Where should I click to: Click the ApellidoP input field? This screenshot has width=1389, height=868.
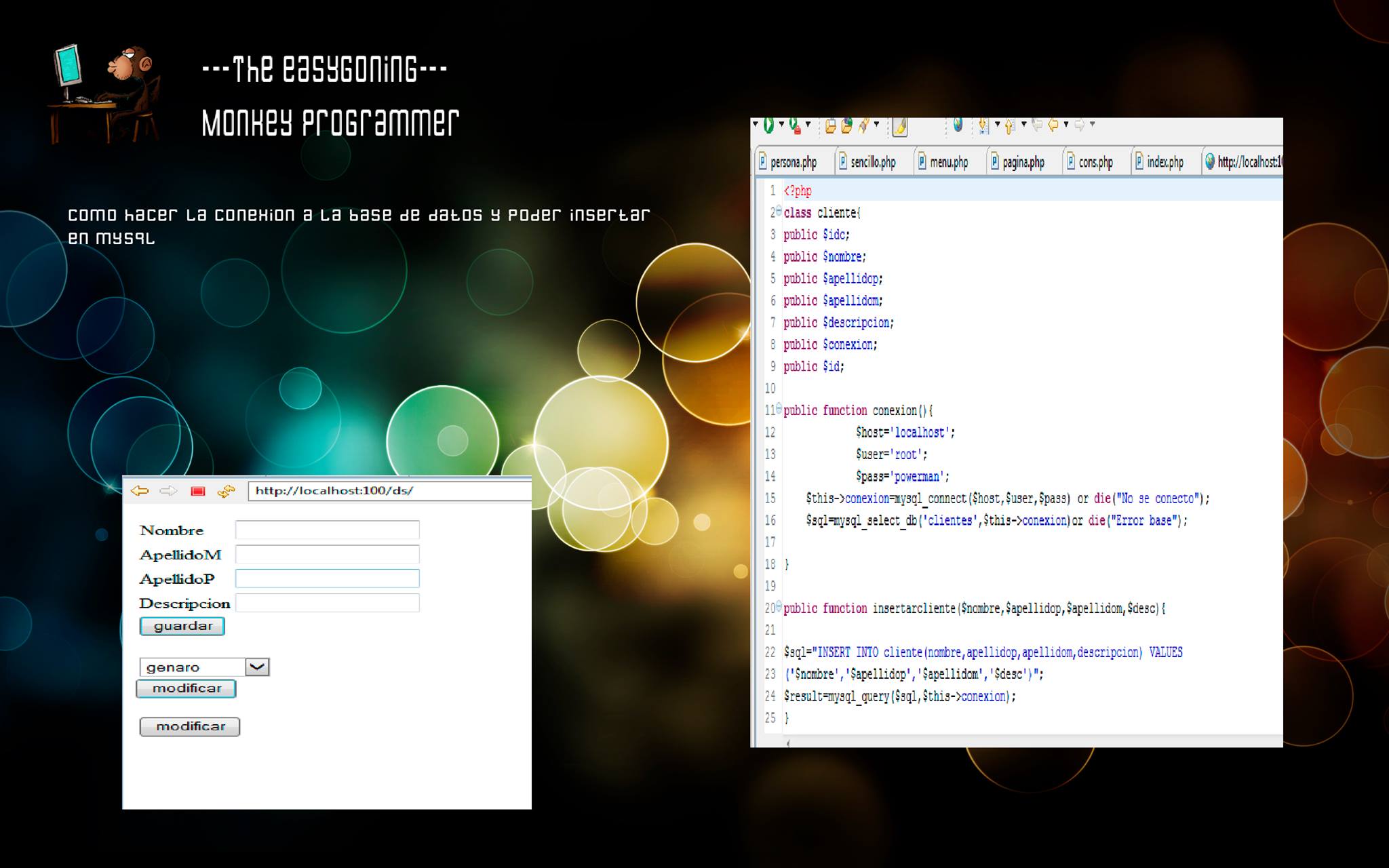(x=328, y=578)
